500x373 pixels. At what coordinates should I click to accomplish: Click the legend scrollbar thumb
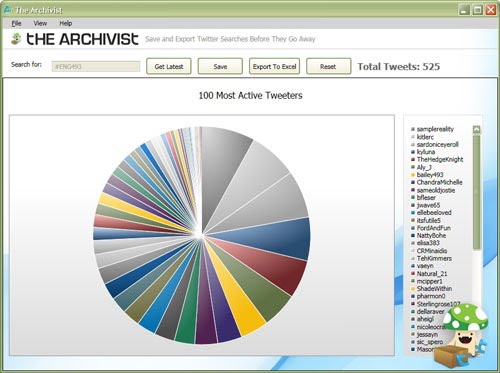click(x=477, y=192)
